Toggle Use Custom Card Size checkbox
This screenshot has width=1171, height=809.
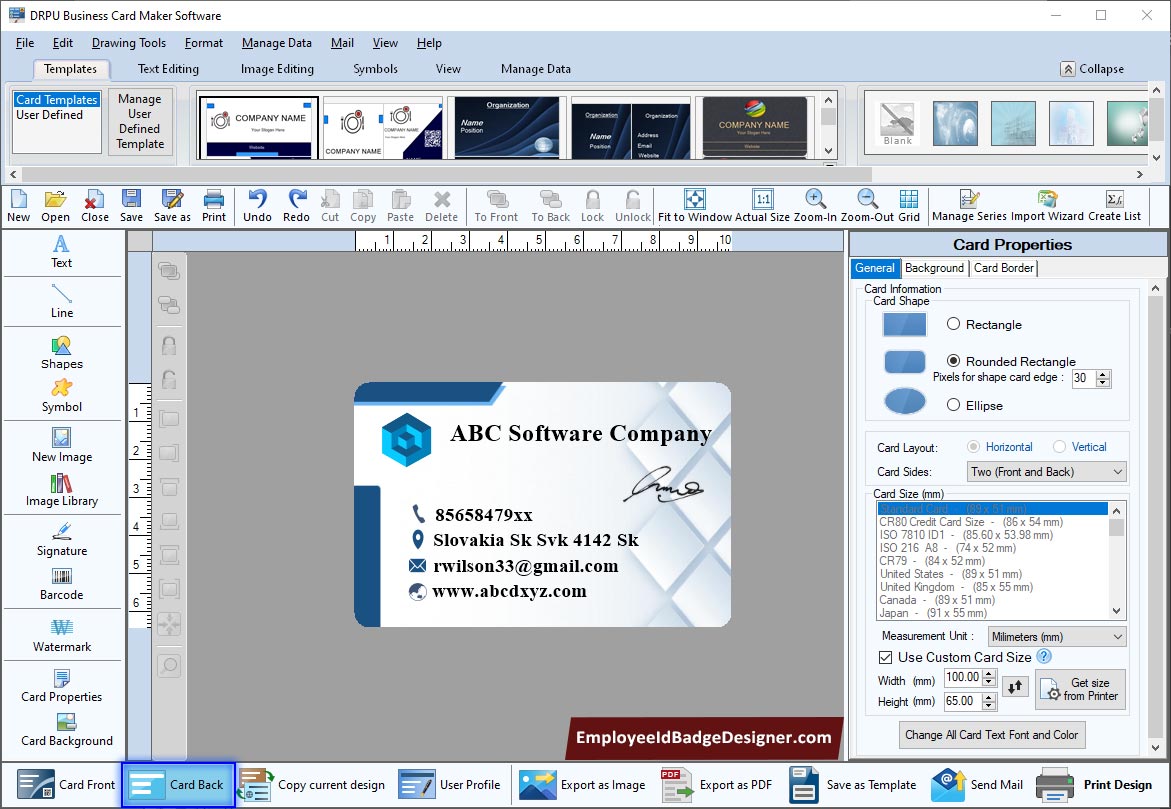(x=886, y=657)
